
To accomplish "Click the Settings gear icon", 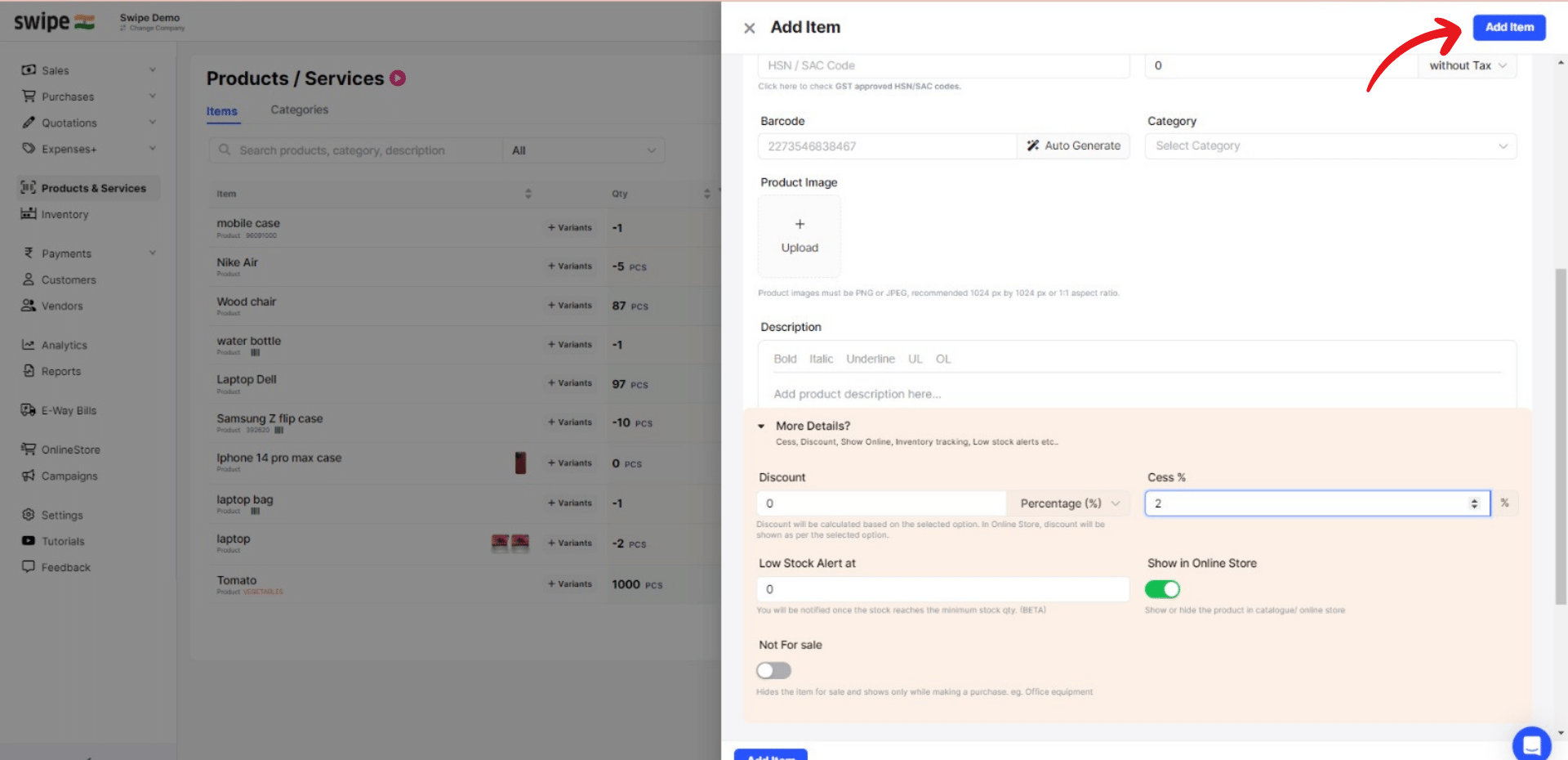I will coord(29,515).
